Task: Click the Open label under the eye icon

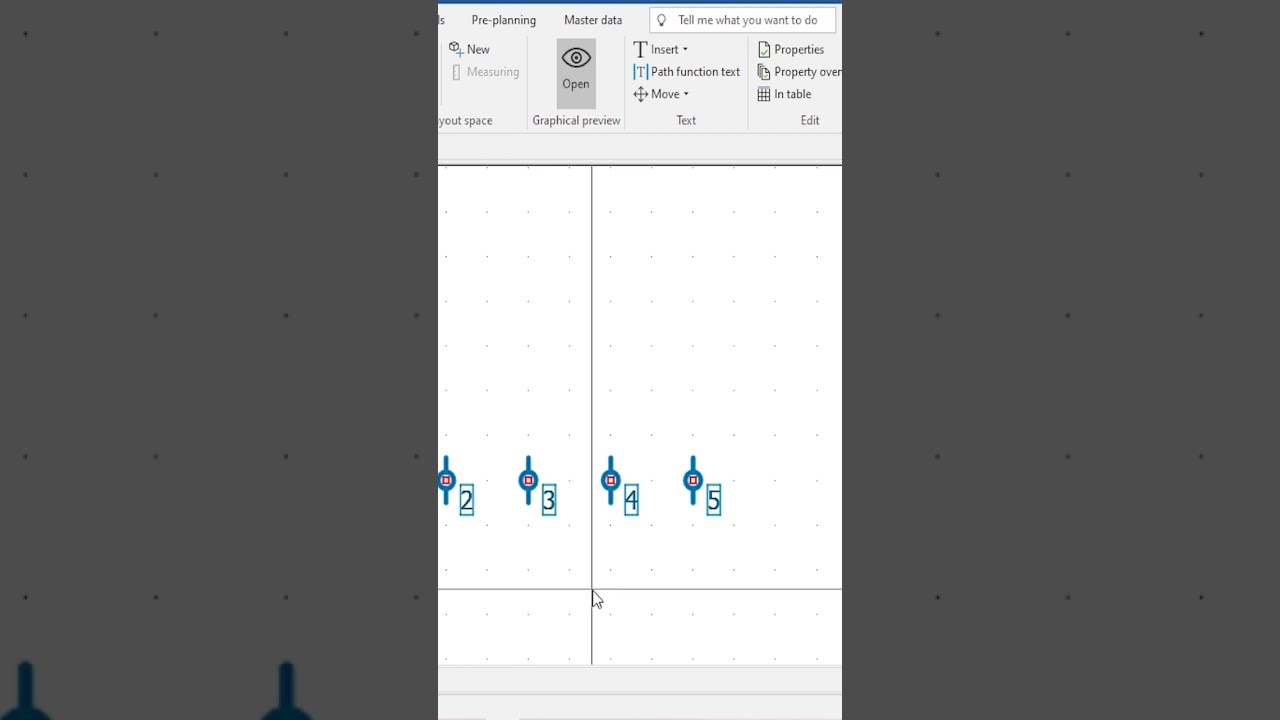Action: pos(576,84)
